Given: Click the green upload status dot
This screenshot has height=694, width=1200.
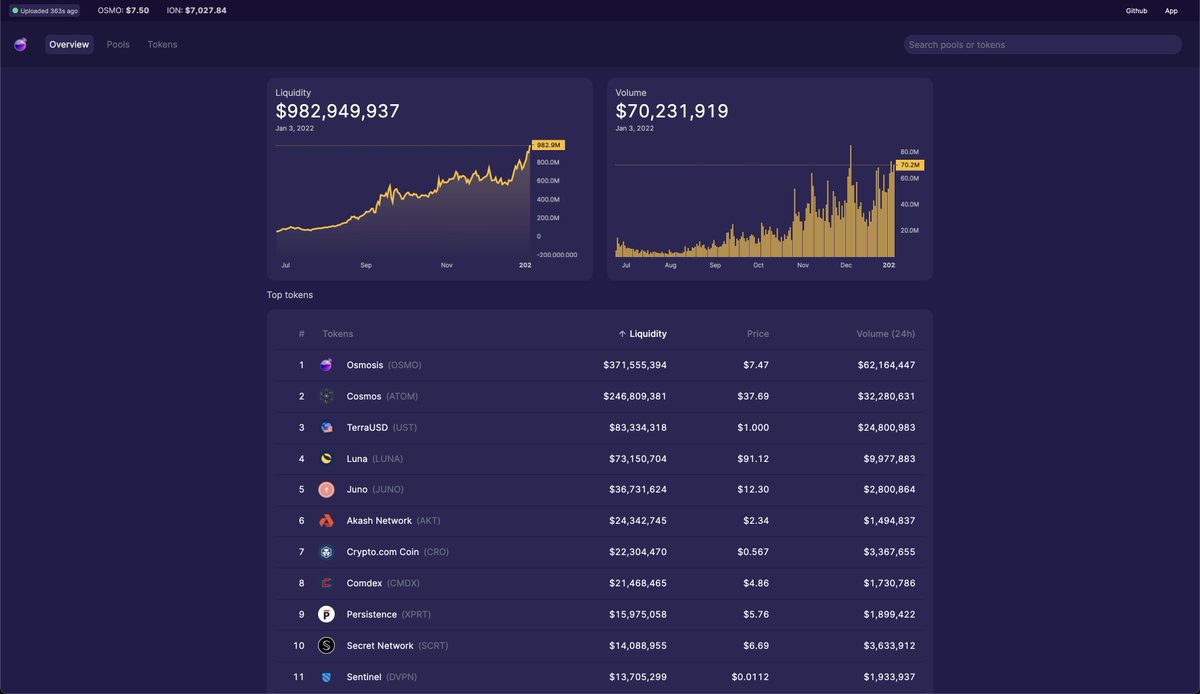Looking at the screenshot, I should click(15, 10).
